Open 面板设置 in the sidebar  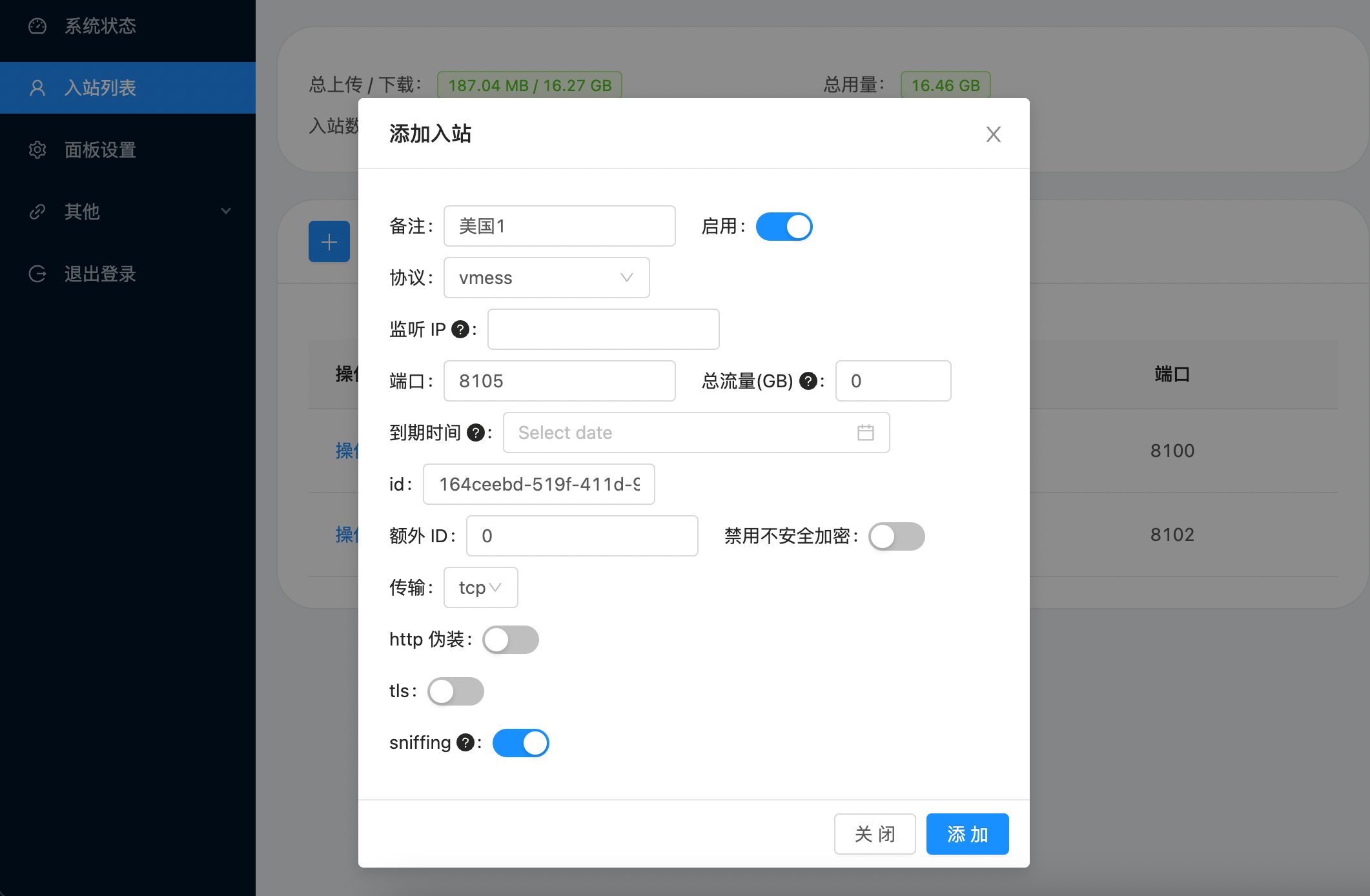tap(128, 150)
